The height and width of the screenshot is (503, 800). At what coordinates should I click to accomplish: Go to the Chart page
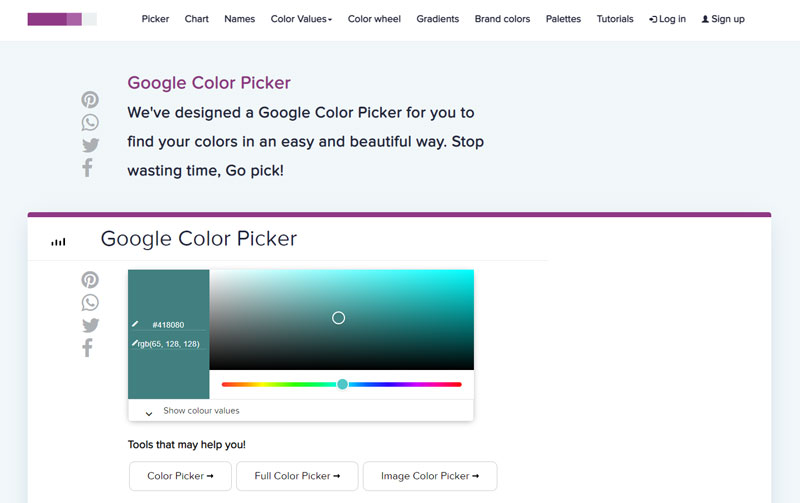[196, 19]
